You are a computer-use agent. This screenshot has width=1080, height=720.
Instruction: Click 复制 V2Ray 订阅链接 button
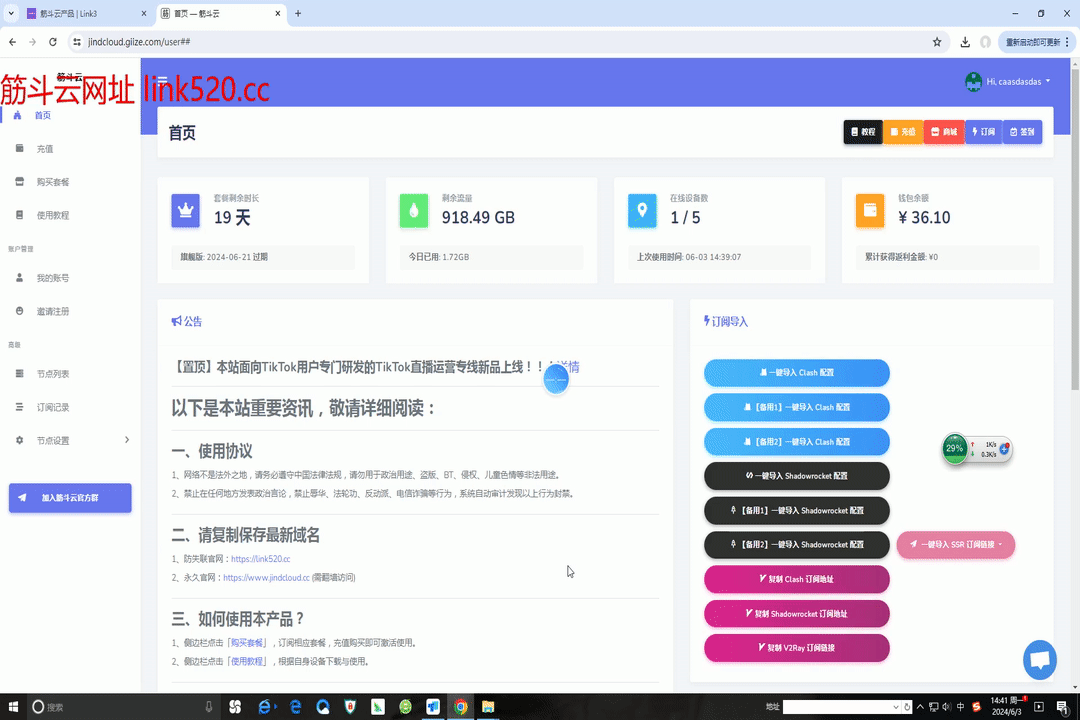(797, 648)
